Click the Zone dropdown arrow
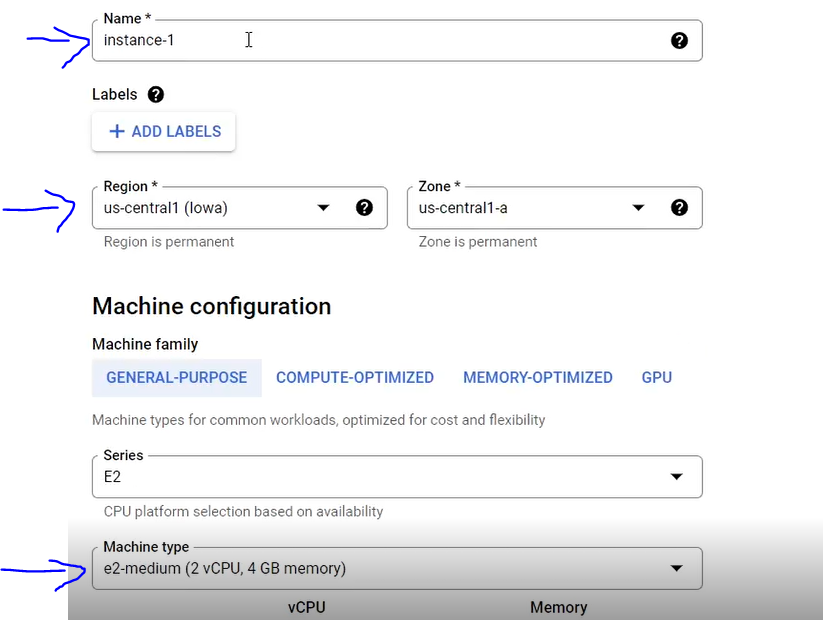 (x=638, y=208)
